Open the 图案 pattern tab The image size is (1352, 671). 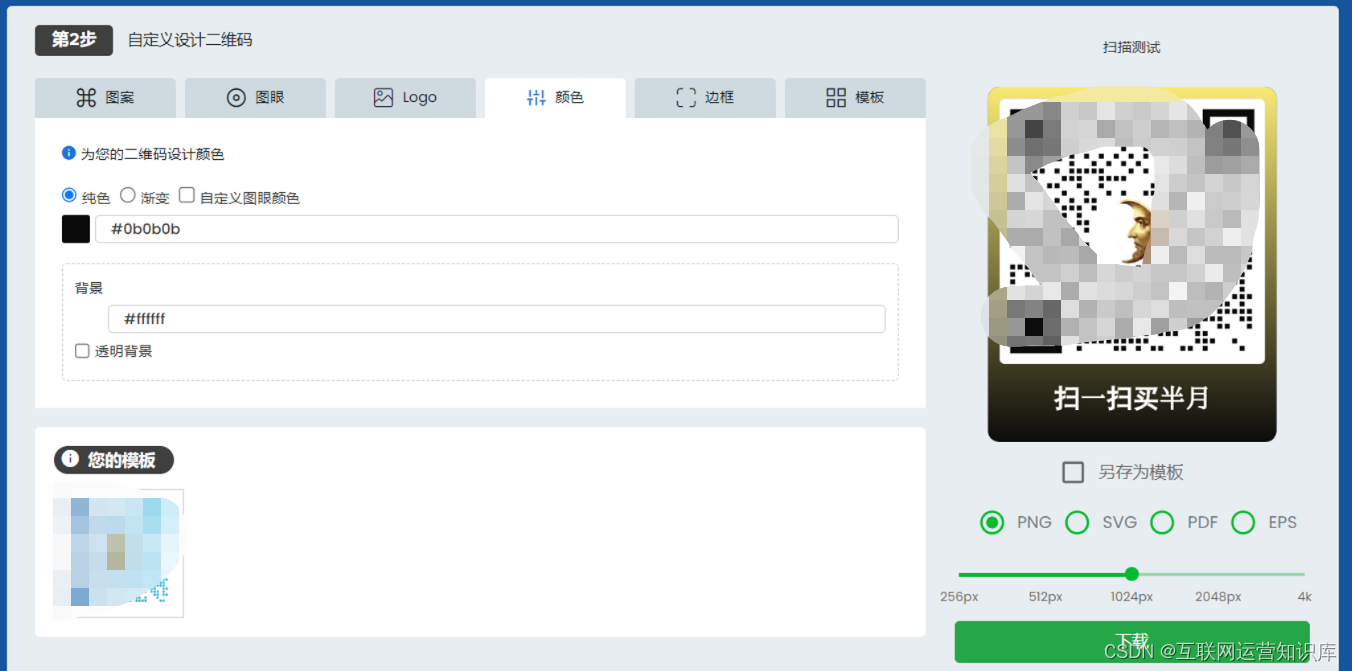pyautogui.click(x=105, y=98)
